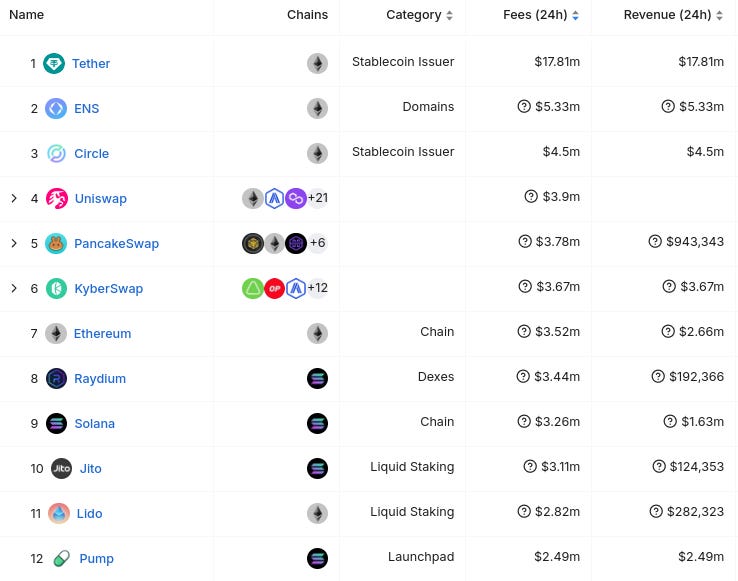The width and height of the screenshot is (738, 581).
Task: Click Tether fees value $17.81m
Action: pyautogui.click(x=557, y=62)
